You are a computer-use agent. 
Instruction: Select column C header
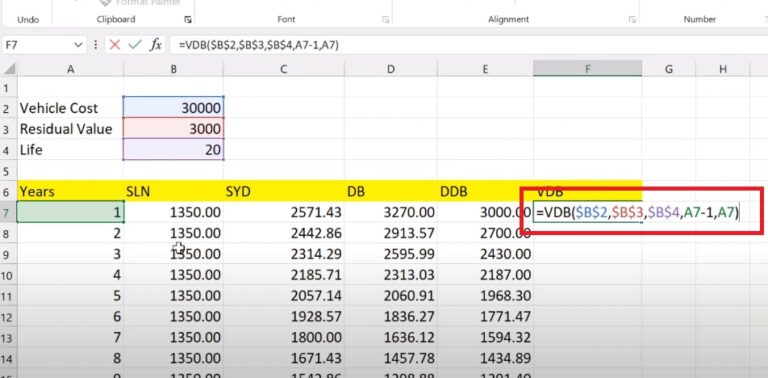pyautogui.click(x=284, y=70)
